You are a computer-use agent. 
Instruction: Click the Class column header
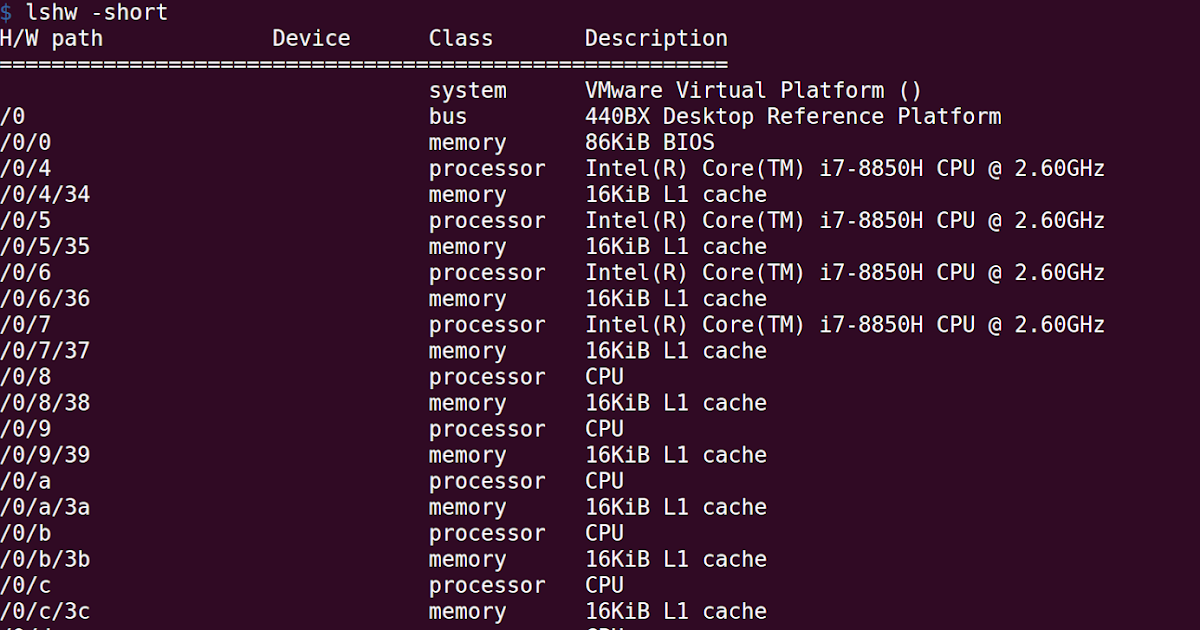[x=460, y=38]
